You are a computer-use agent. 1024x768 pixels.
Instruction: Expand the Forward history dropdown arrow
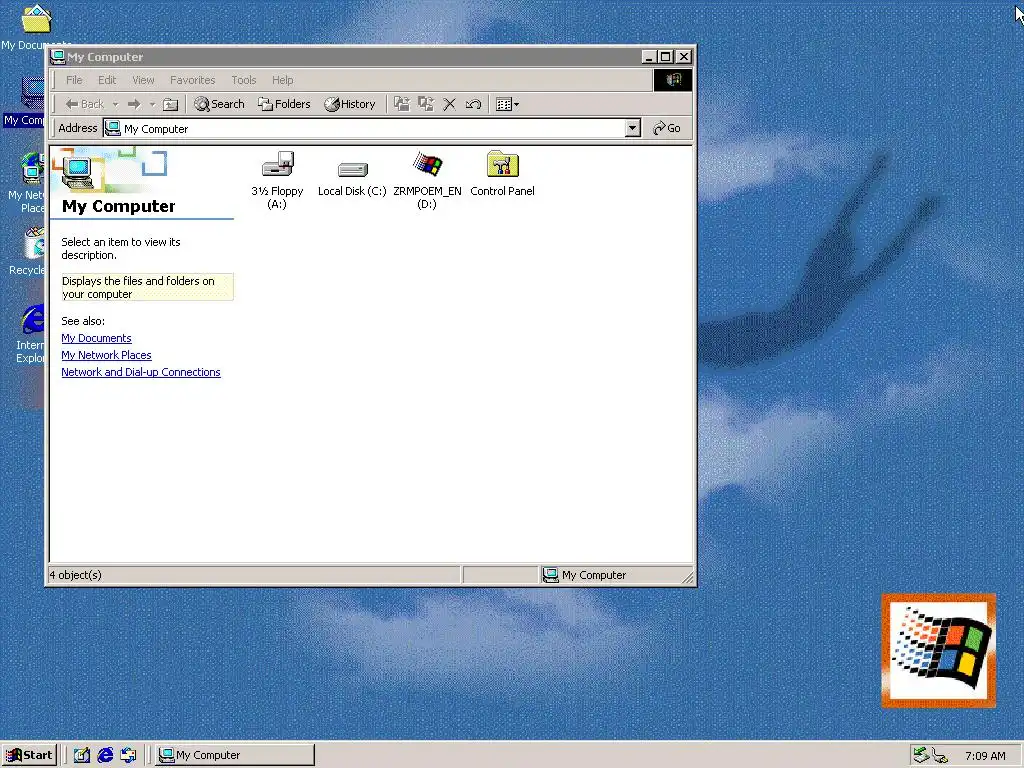[x=152, y=104]
